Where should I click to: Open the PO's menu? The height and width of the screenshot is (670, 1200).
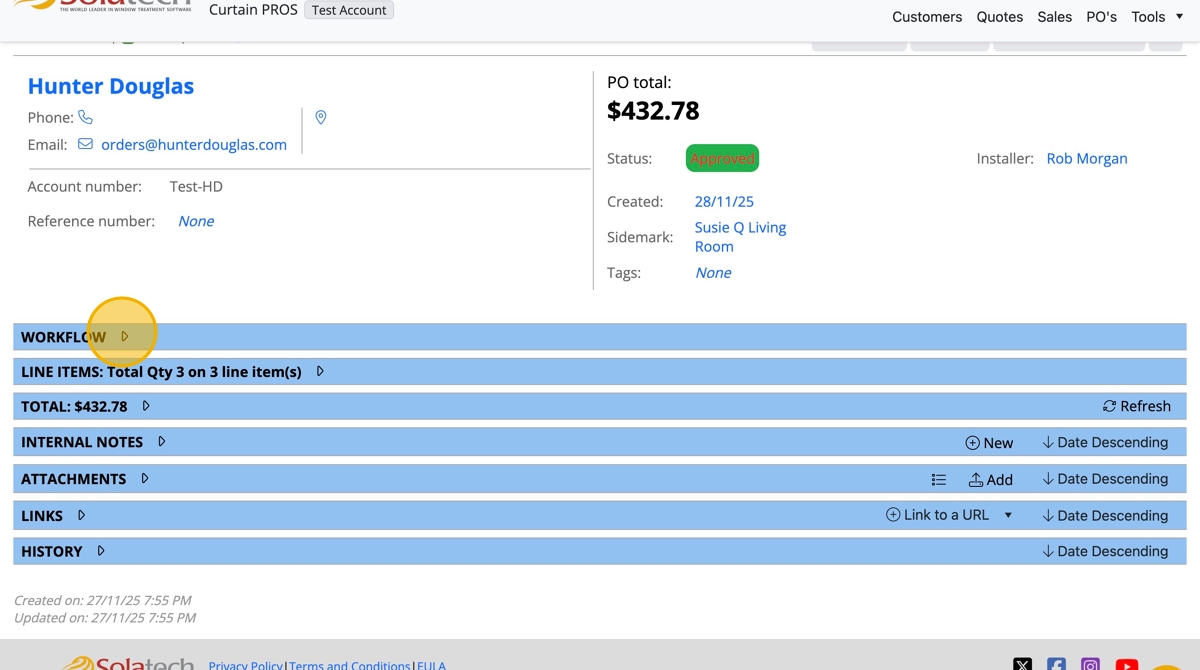(x=1101, y=16)
